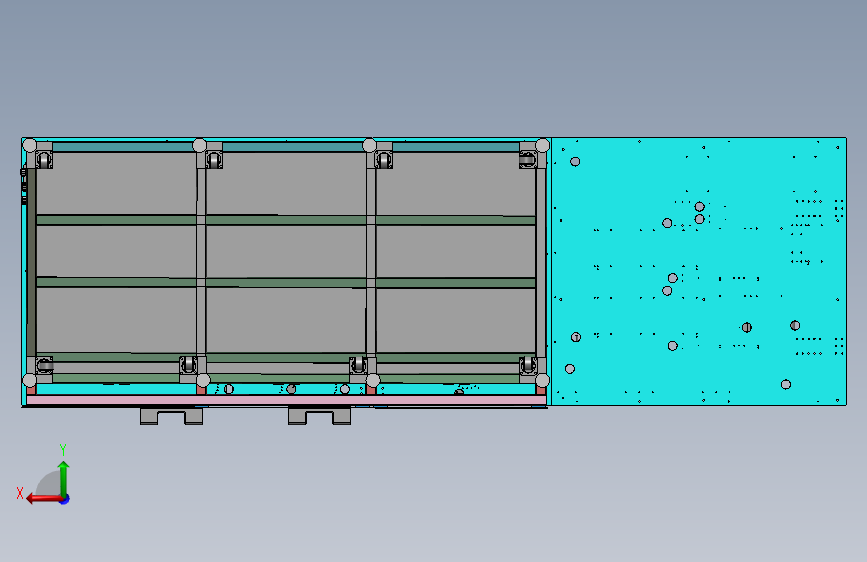This screenshot has width=867, height=562.
Task: Pick the caster wheel at the frame's top-left corner
Action: click(44, 160)
